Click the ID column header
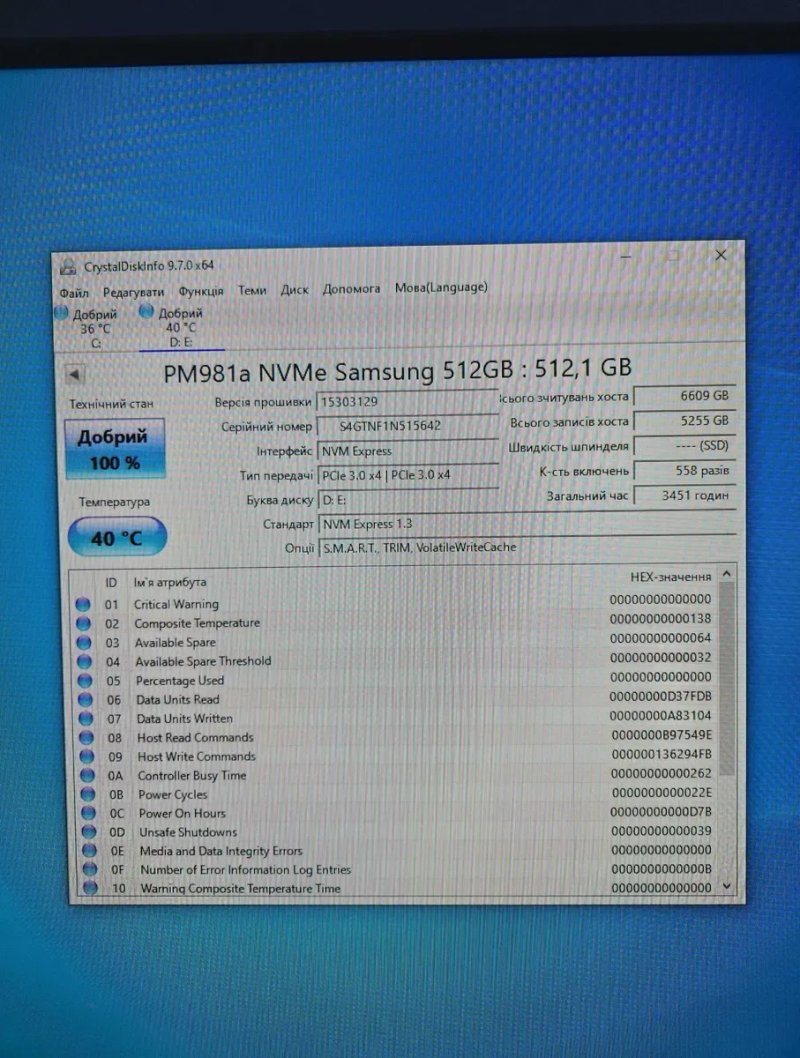Viewport: 800px width, 1058px height. pos(111,582)
